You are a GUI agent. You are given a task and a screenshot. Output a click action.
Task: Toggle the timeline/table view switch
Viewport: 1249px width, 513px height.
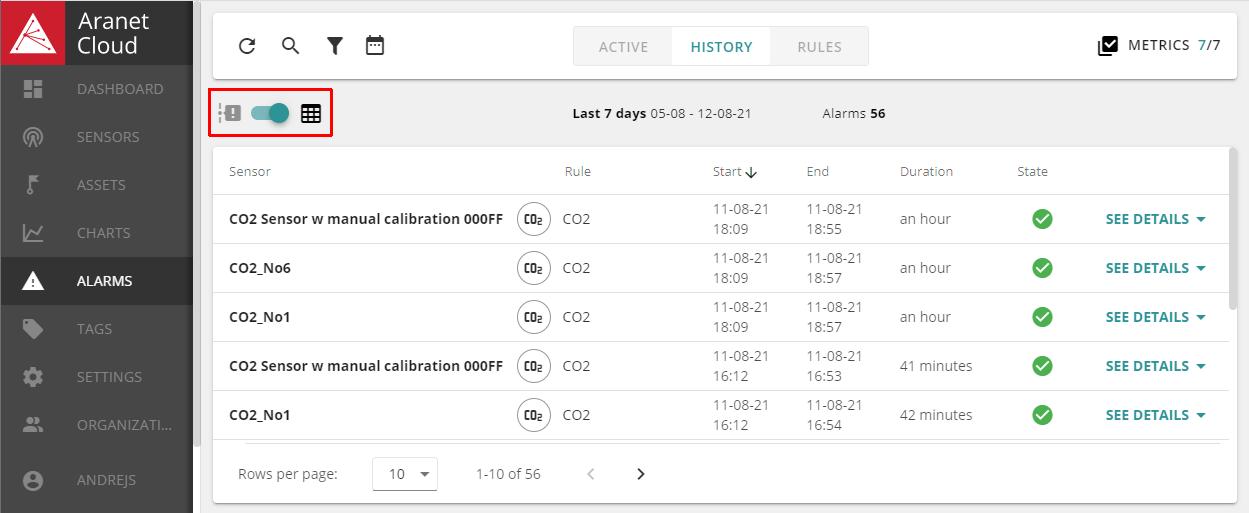tap(270, 114)
